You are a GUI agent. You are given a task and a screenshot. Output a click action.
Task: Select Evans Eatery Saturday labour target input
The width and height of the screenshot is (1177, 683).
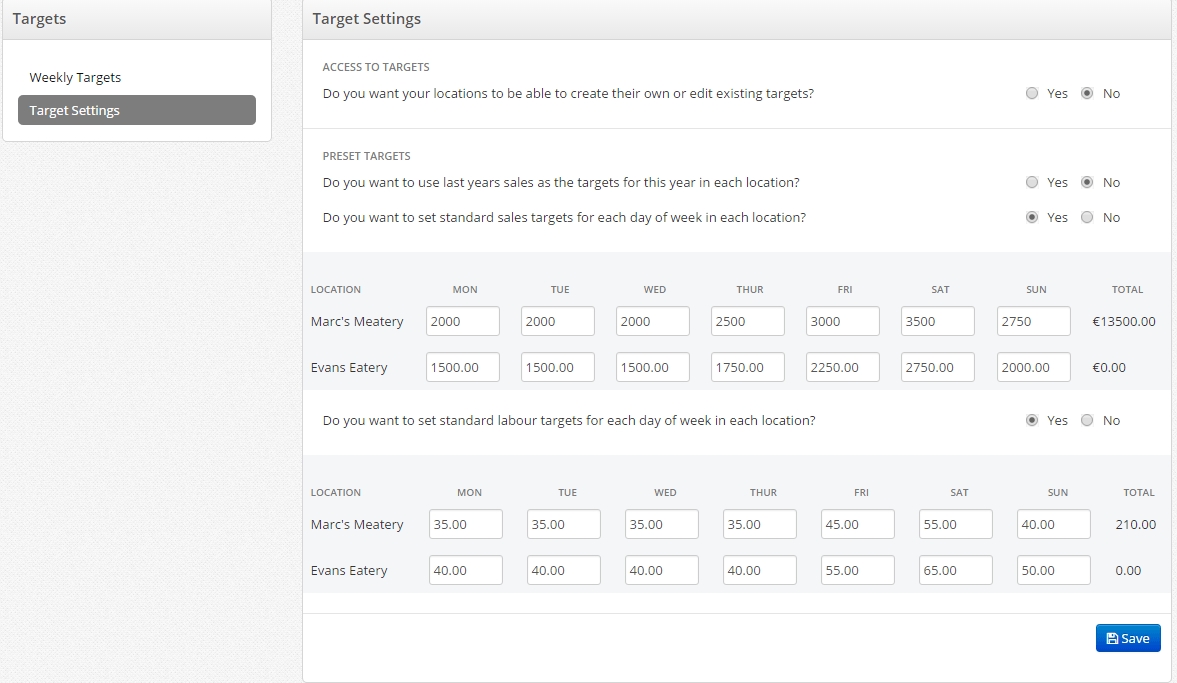pyautogui.click(x=955, y=570)
